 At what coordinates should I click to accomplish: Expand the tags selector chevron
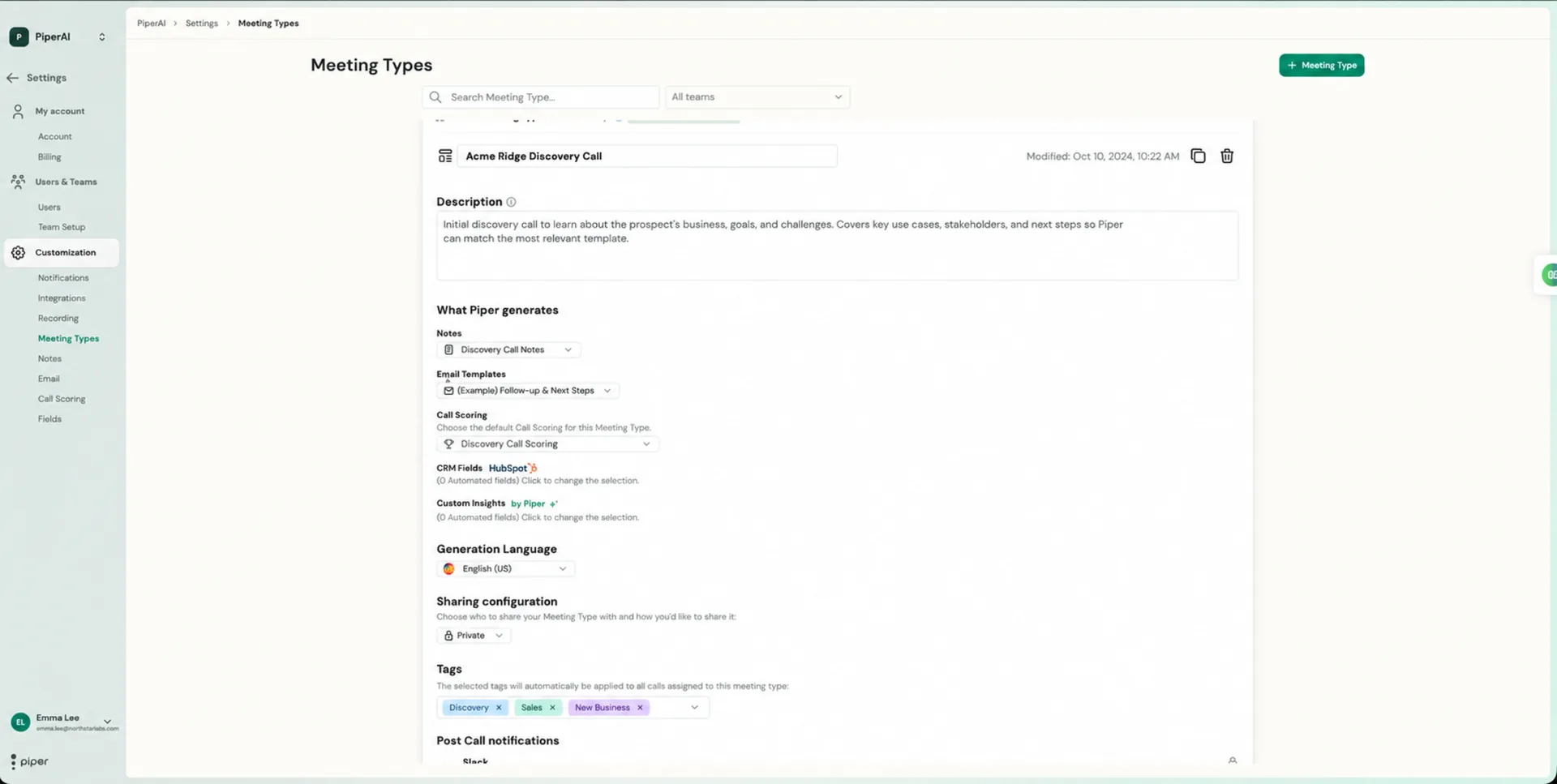694,708
